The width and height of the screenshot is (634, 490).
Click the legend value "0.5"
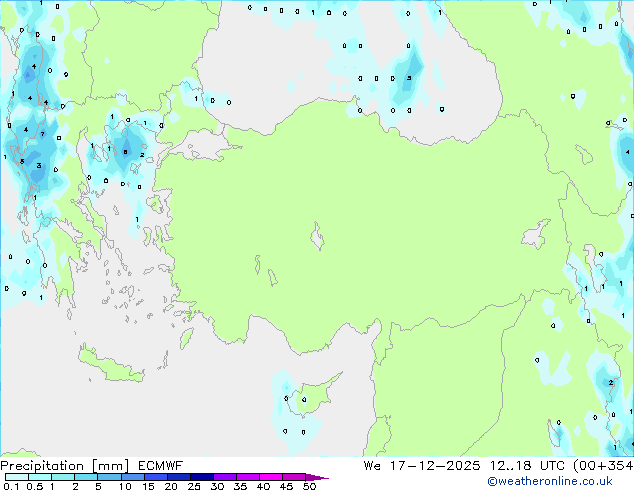tap(35, 486)
